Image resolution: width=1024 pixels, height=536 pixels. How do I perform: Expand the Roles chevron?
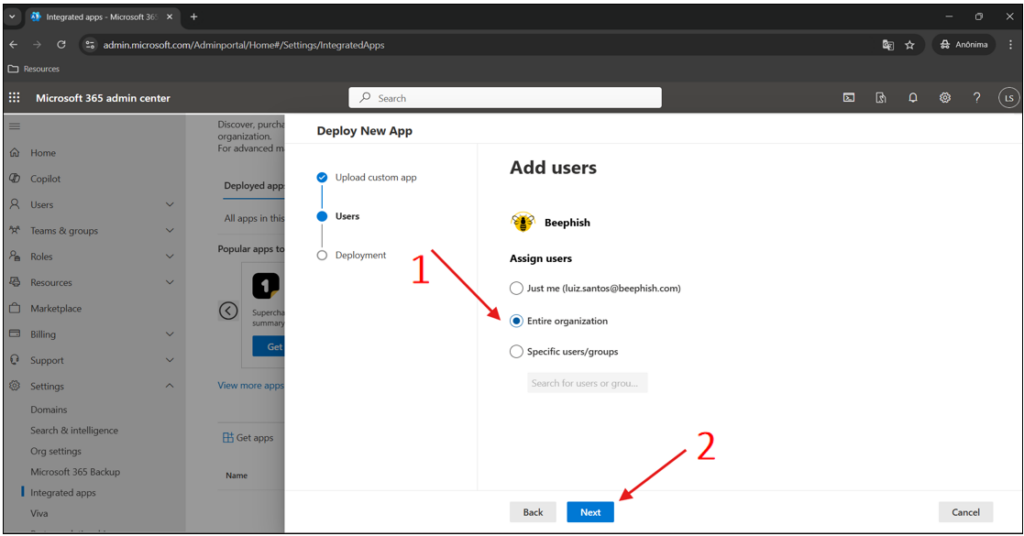tap(170, 256)
